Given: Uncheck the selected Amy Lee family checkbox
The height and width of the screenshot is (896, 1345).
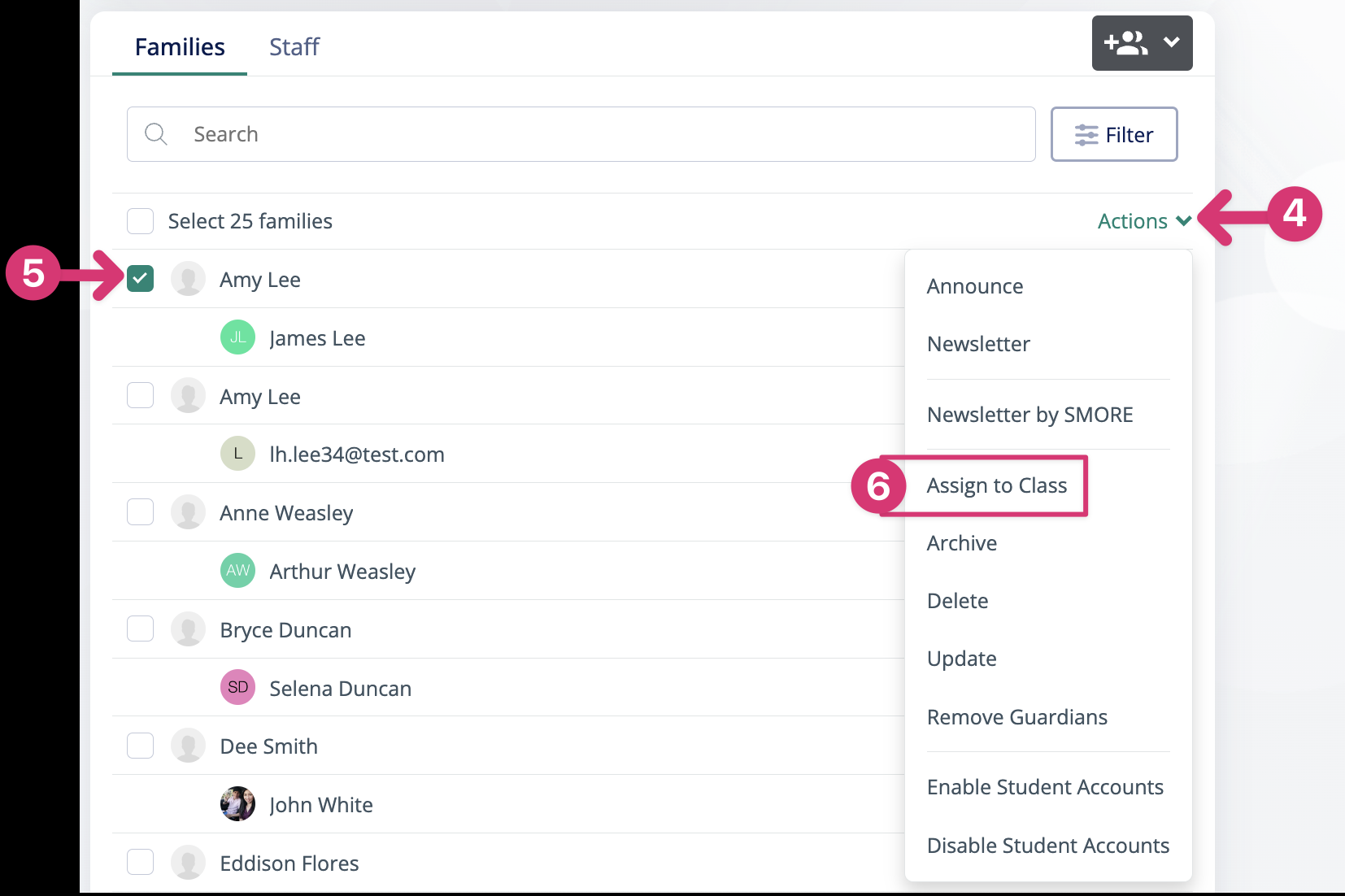Looking at the screenshot, I should click(x=140, y=278).
